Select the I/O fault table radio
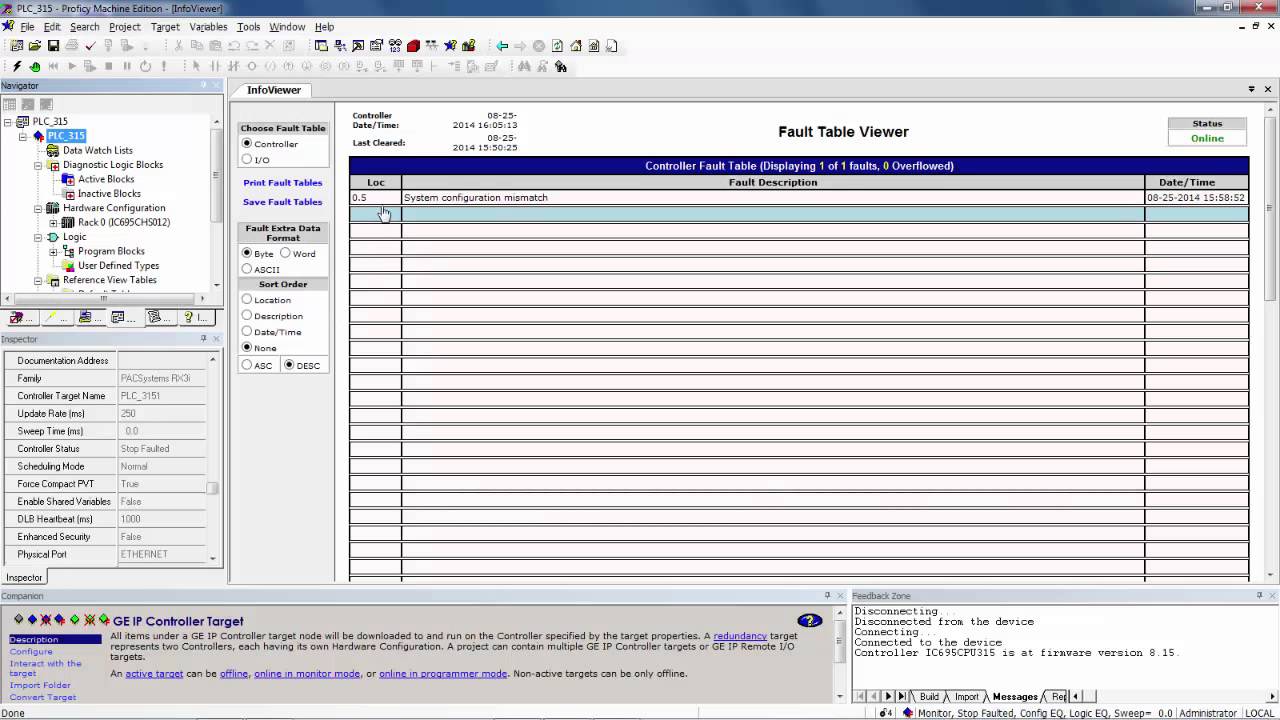 pyautogui.click(x=247, y=160)
